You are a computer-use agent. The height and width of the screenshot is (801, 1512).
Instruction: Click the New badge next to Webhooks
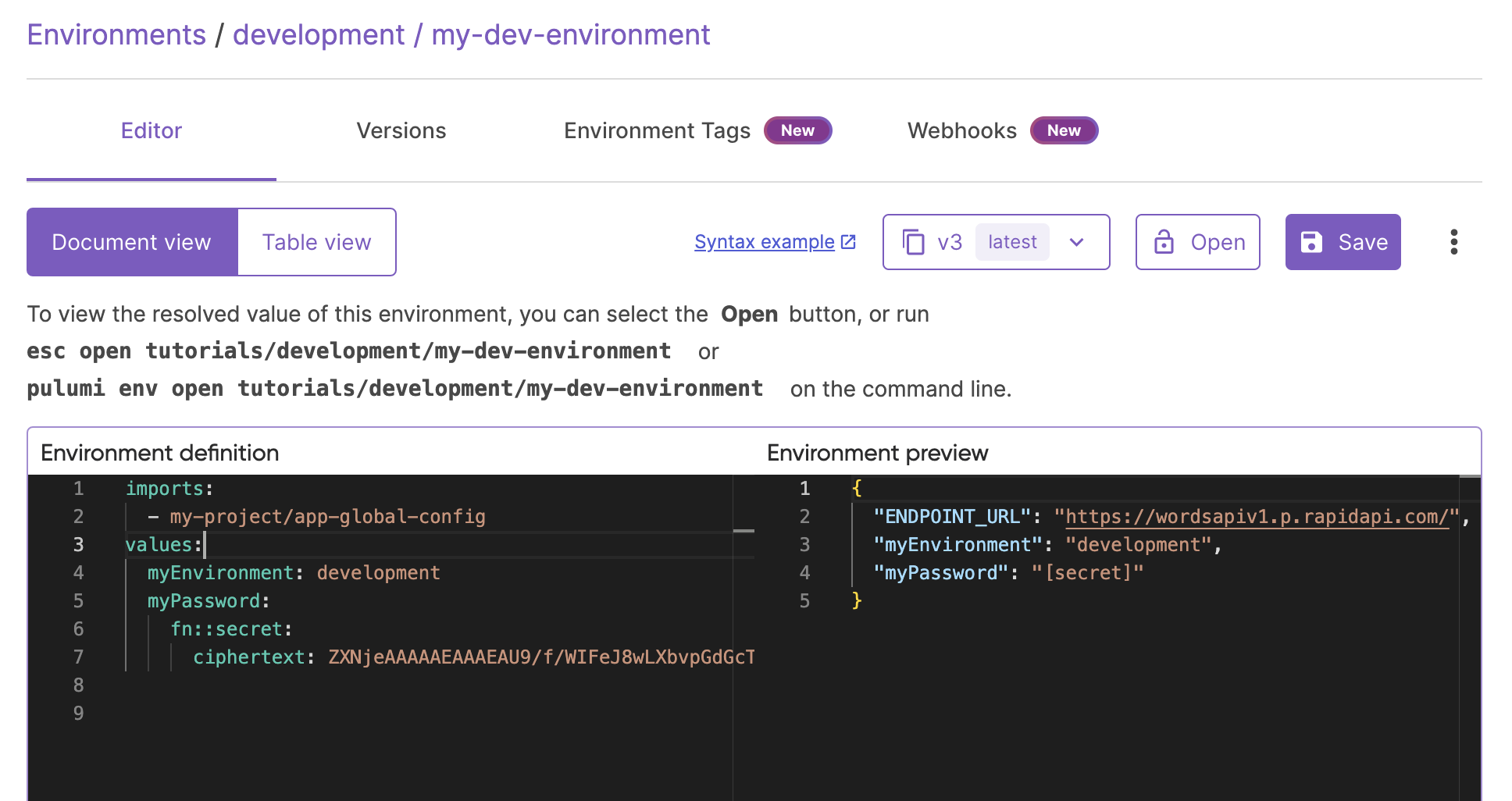click(x=1064, y=130)
